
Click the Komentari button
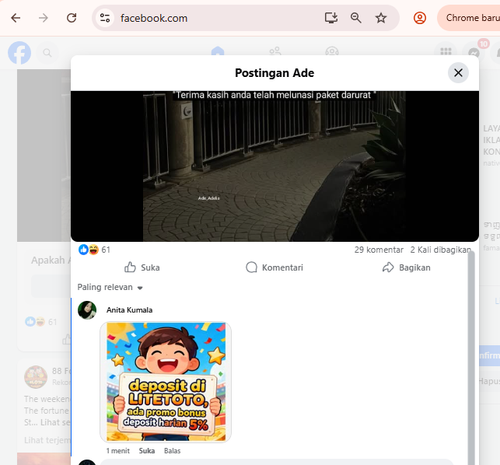tap(275, 267)
